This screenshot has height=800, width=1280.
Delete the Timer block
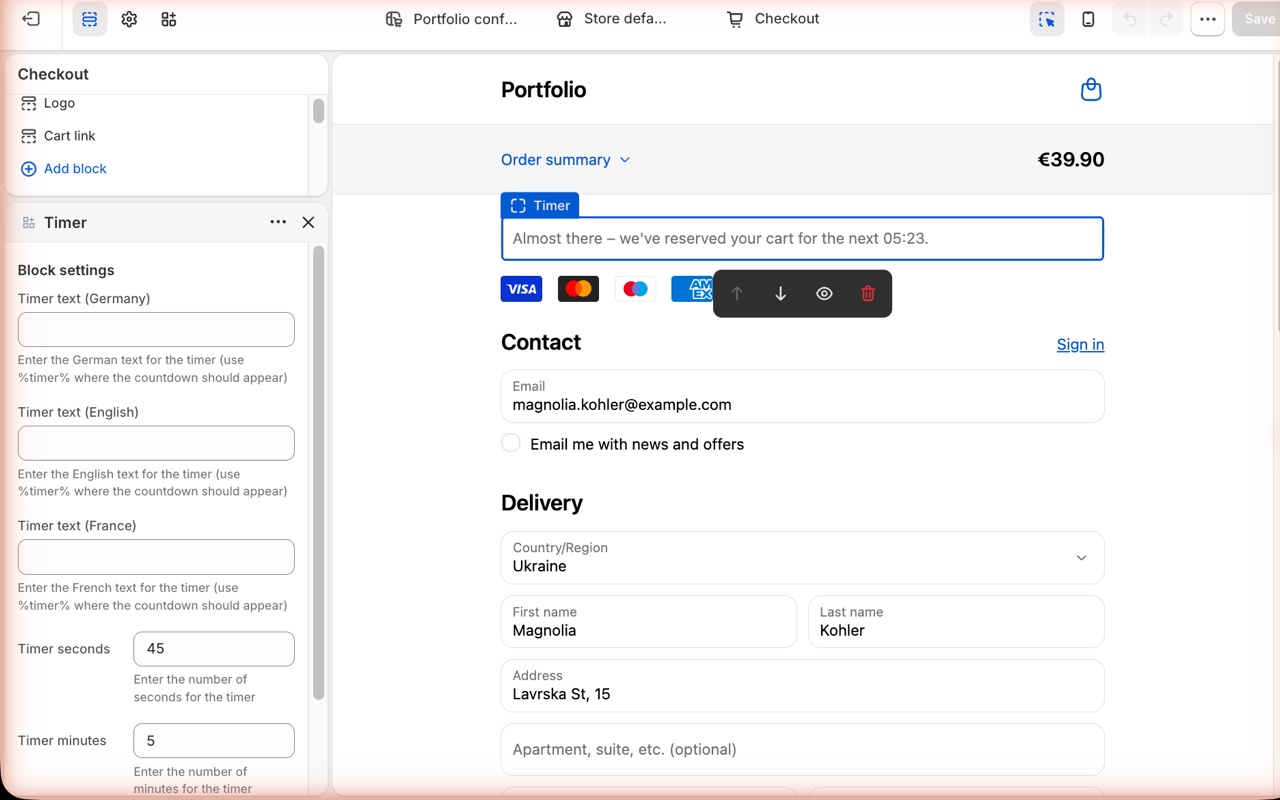pyautogui.click(x=868, y=294)
